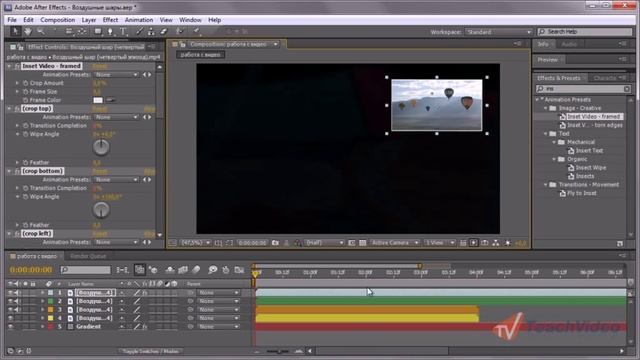Screen dimensions: 640x360
Task: Hide layer 1 with eye icon
Action: (10, 293)
